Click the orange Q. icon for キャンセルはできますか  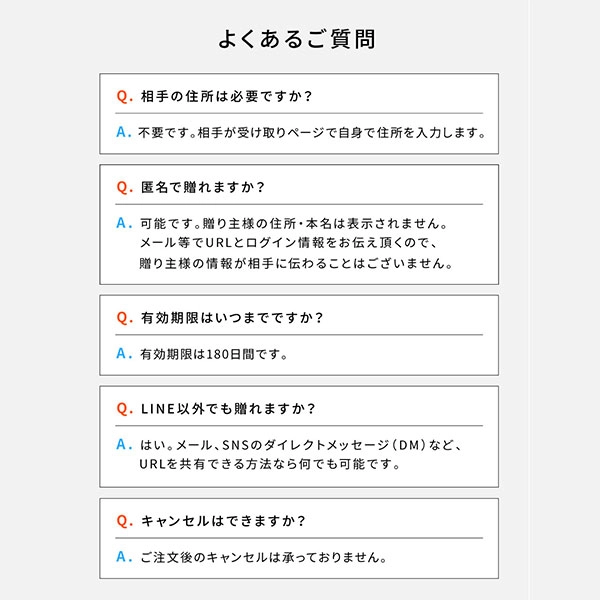coord(125,521)
